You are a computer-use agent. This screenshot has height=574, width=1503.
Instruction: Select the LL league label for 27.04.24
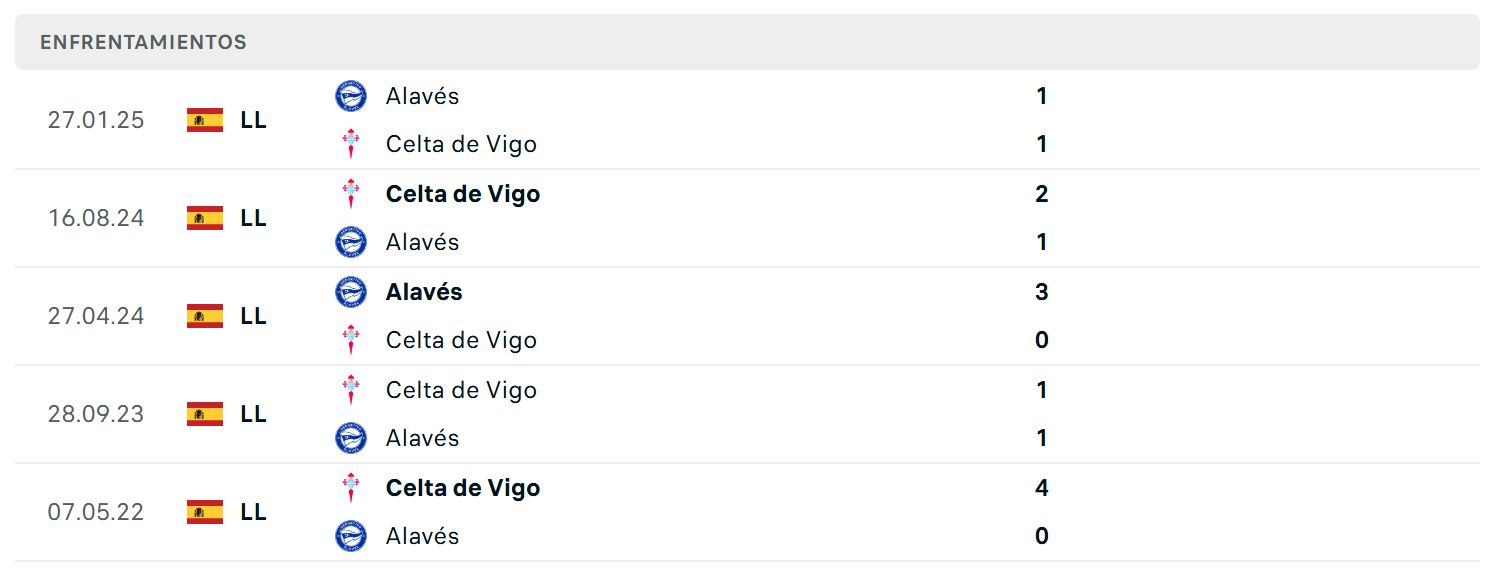pyautogui.click(x=254, y=316)
